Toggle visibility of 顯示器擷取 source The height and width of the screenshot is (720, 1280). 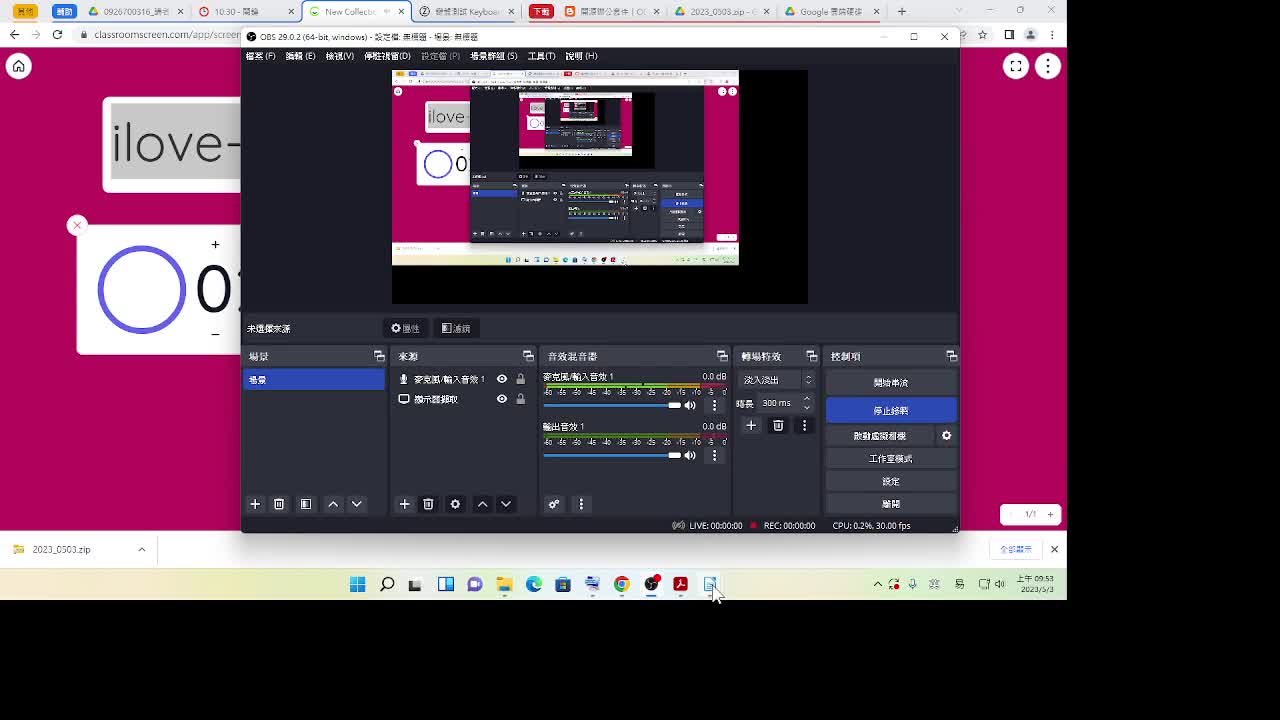tap(502, 399)
